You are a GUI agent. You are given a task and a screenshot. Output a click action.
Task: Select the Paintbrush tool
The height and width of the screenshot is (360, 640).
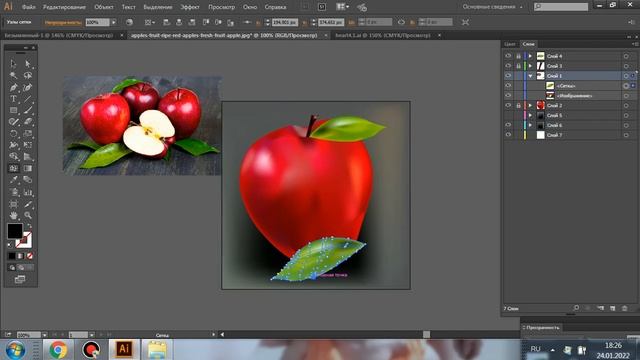(28, 110)
